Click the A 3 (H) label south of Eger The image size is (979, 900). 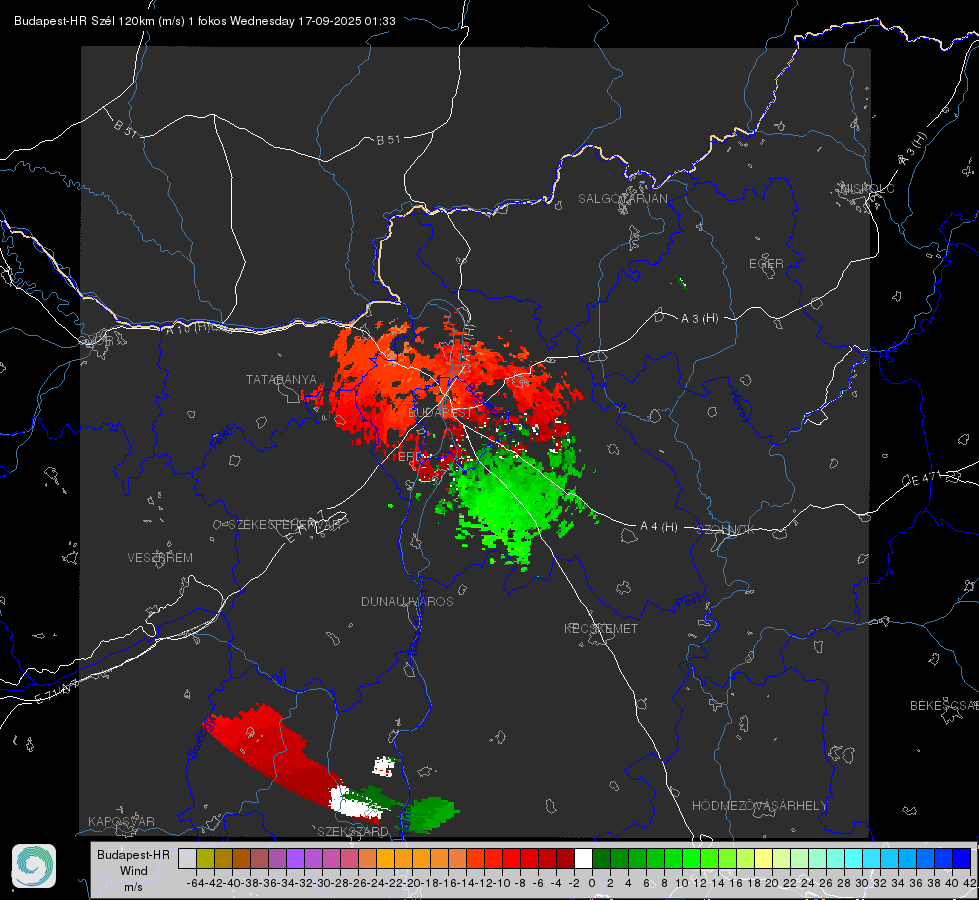coord(699,319)
